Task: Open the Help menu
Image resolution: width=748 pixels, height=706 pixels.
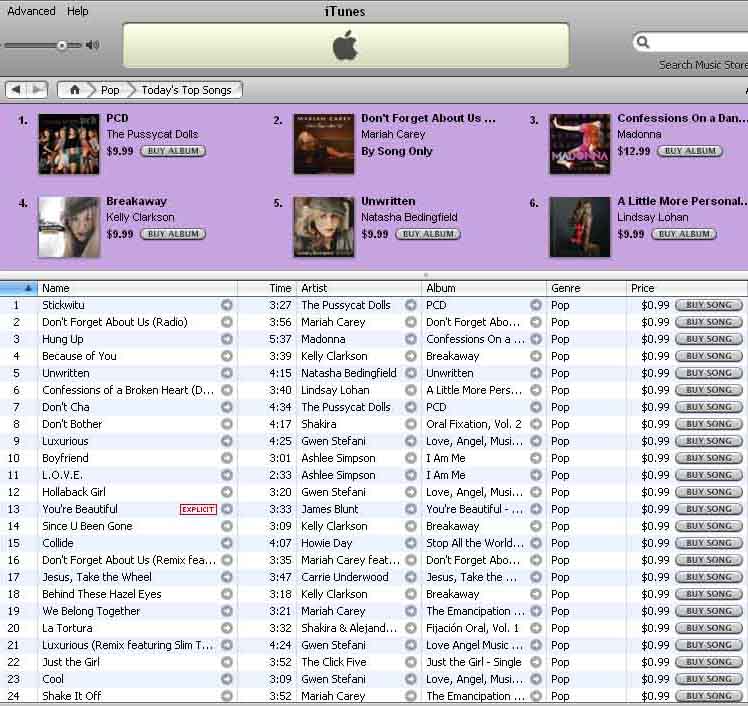Action: tap(77, 10)
